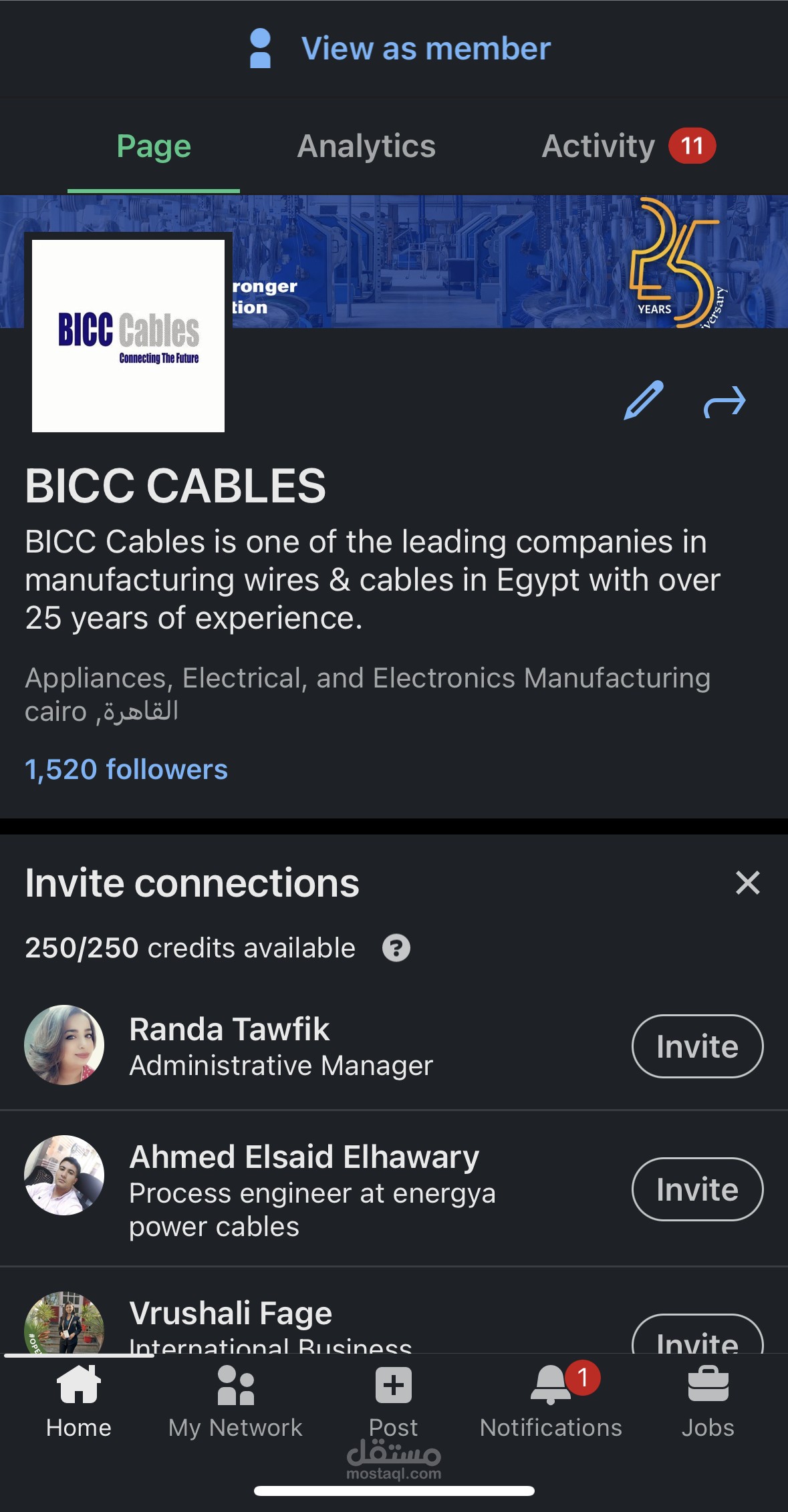Select the Page tab
Screen dimensions: 788x1512
154,146
